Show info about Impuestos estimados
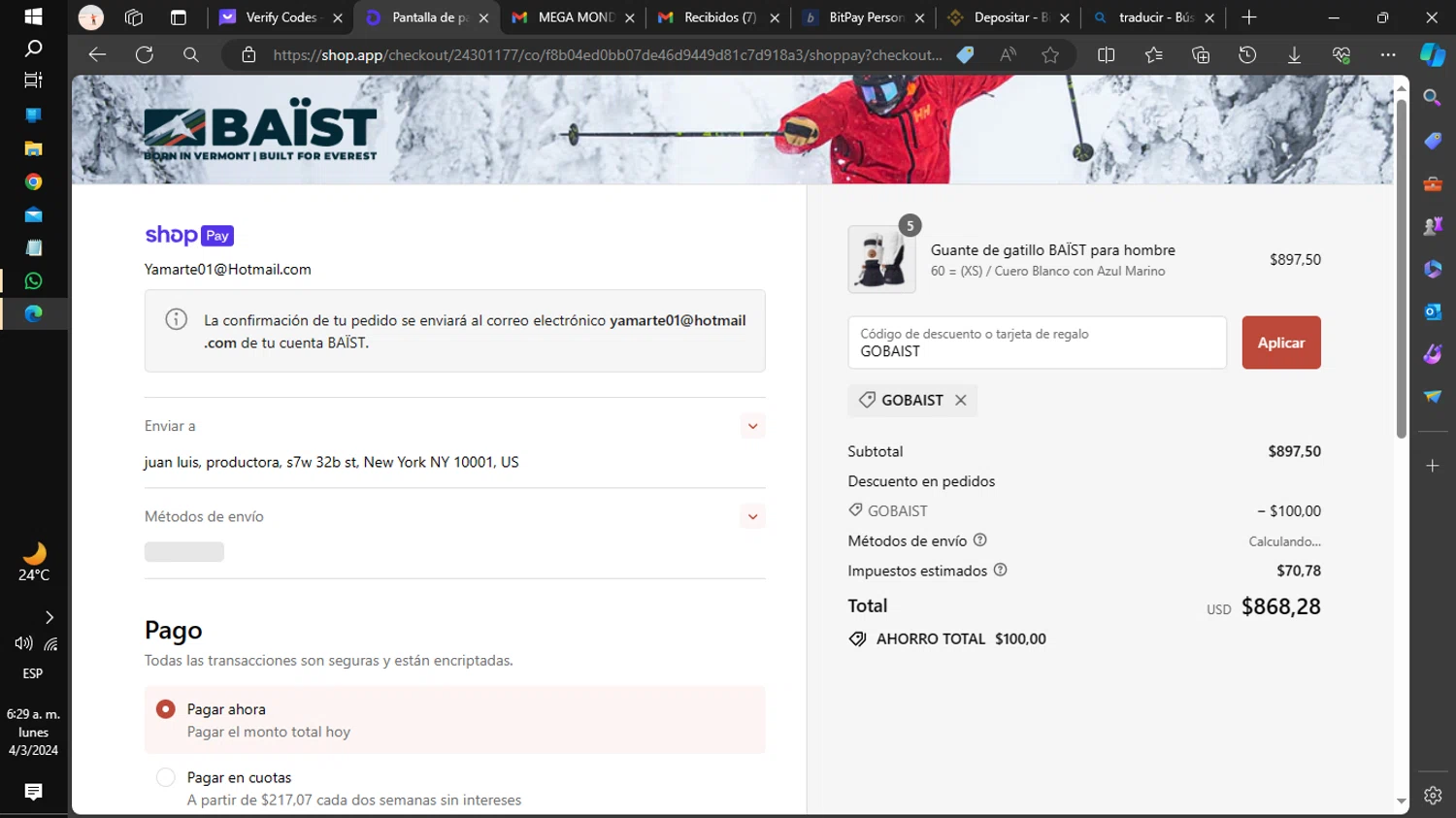This screenshot has width=1456, height=818. 1001,571
